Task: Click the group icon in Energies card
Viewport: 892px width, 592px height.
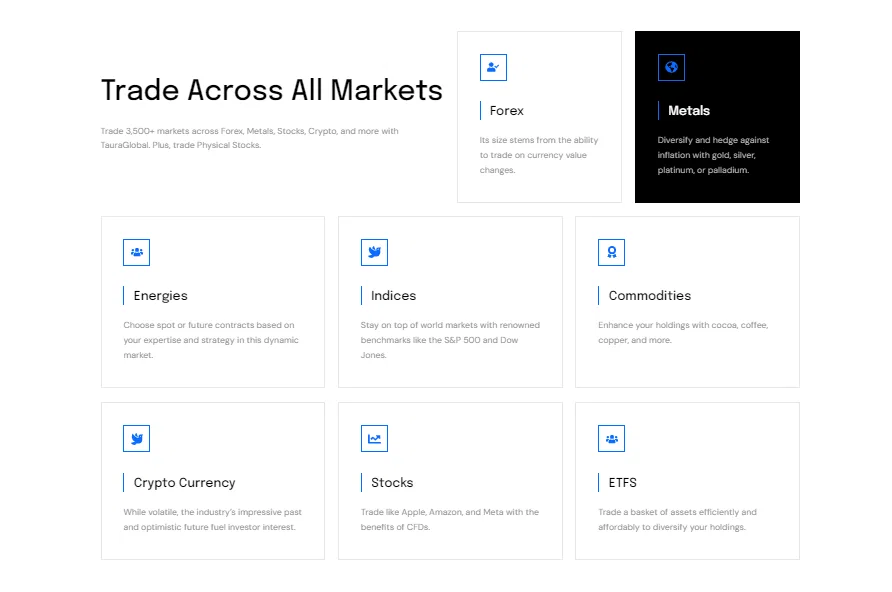Action: coord(137,252)
